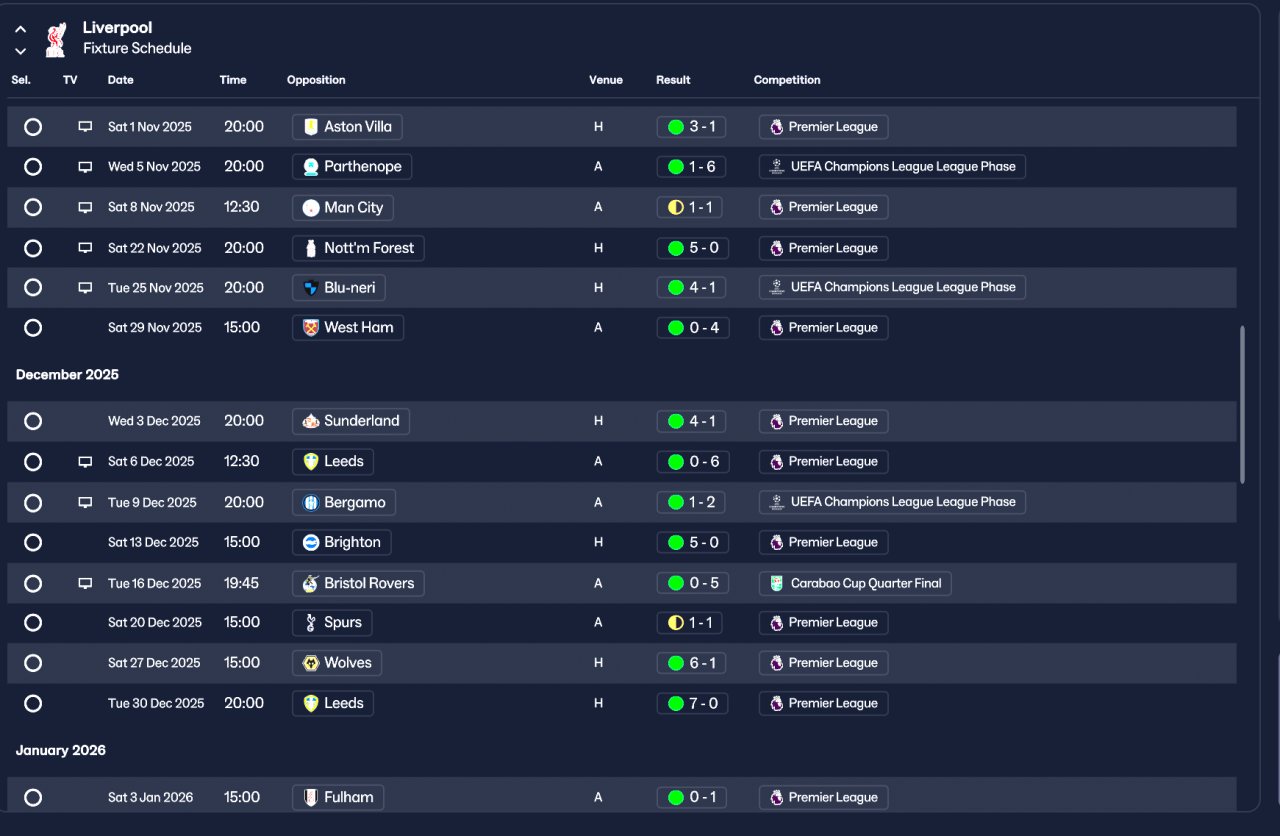Click the Sel. column header
Viewport: 1280px width, 836px height.
21,80
